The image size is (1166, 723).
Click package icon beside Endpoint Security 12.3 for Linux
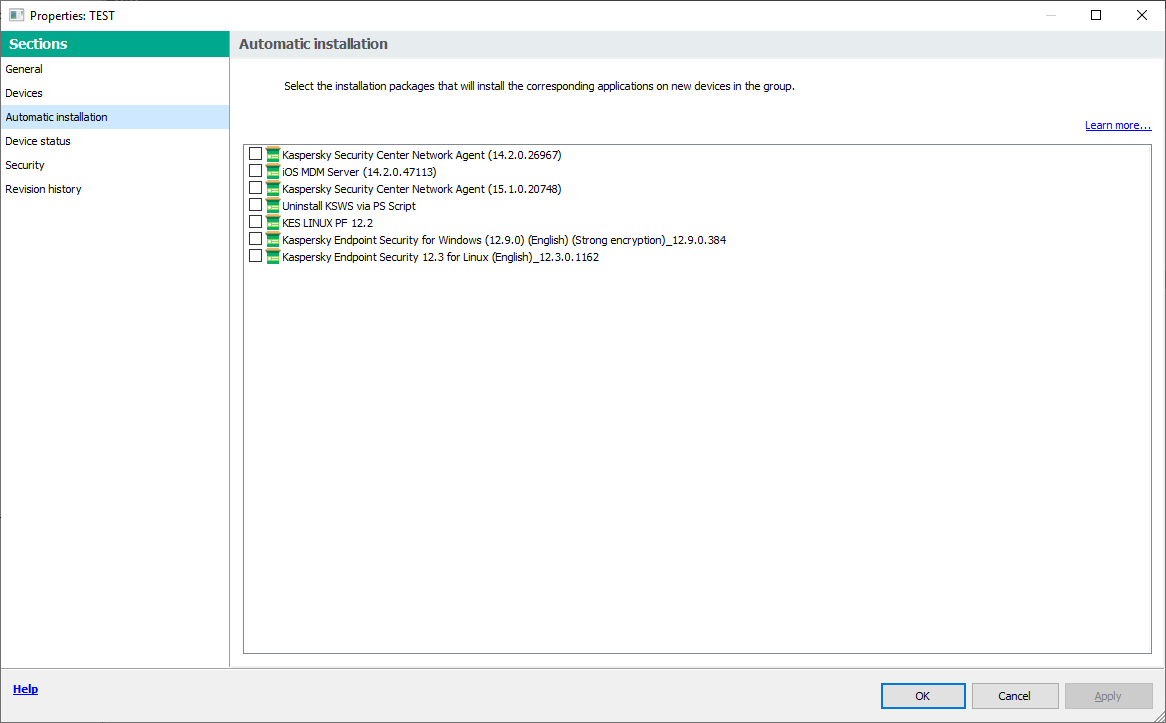coord(272,257)
